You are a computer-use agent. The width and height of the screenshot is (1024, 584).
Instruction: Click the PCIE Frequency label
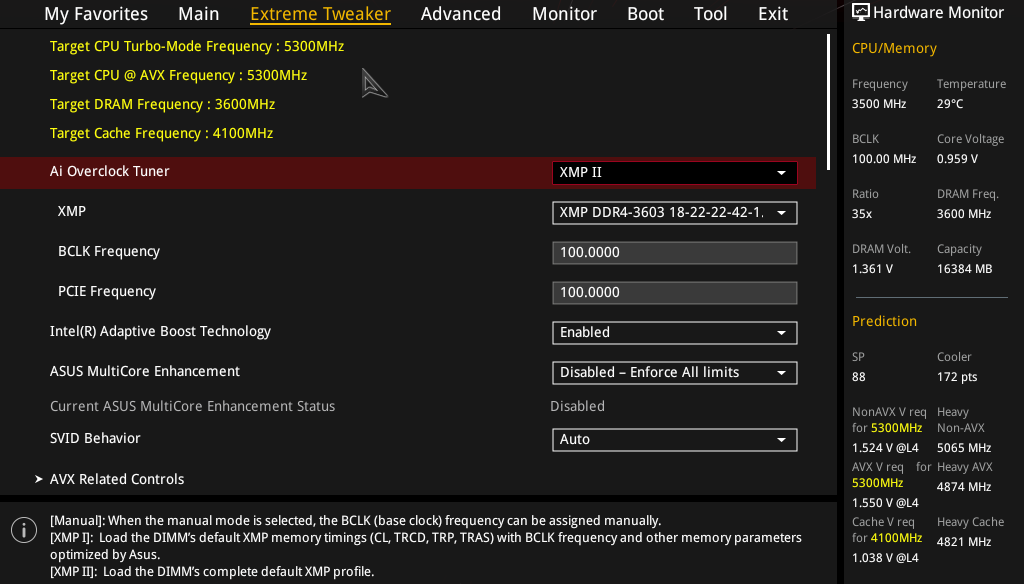tap(107, 291)
